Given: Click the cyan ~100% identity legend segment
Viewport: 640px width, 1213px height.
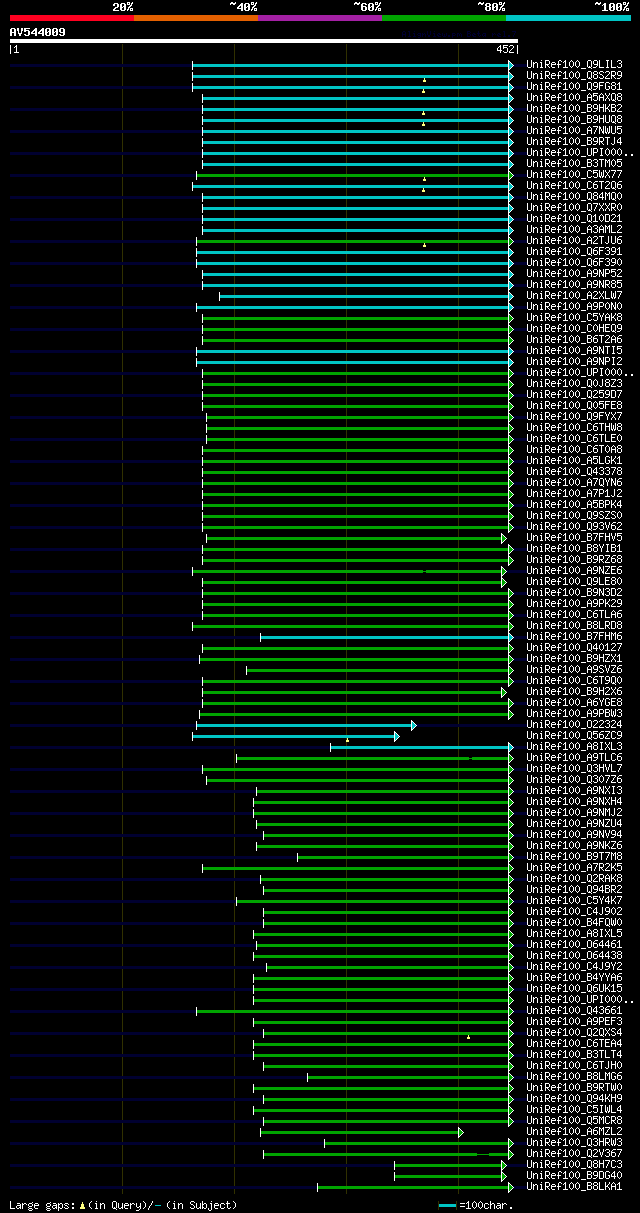Looking at the screenshot, I should [x=567, y=17].
